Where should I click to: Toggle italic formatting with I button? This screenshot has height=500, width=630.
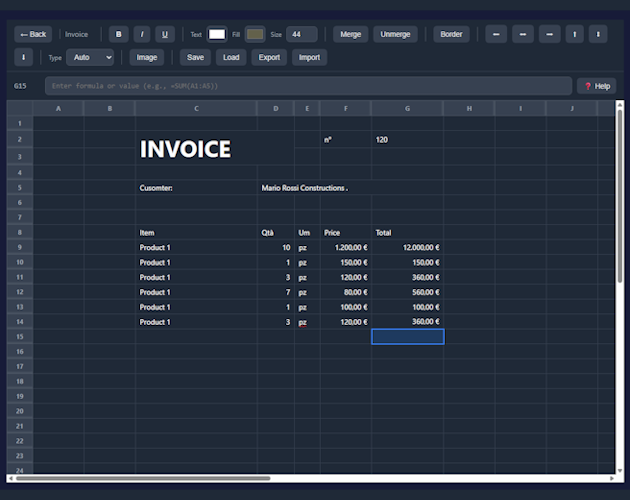[142, 34]
